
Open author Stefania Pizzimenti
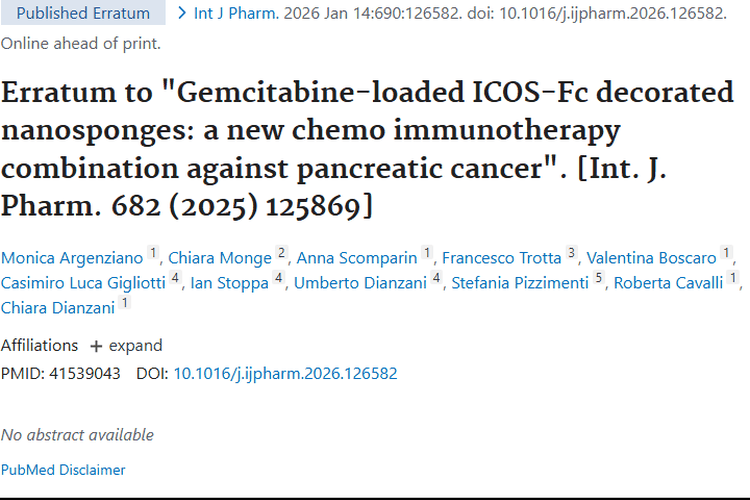[520, 283]
